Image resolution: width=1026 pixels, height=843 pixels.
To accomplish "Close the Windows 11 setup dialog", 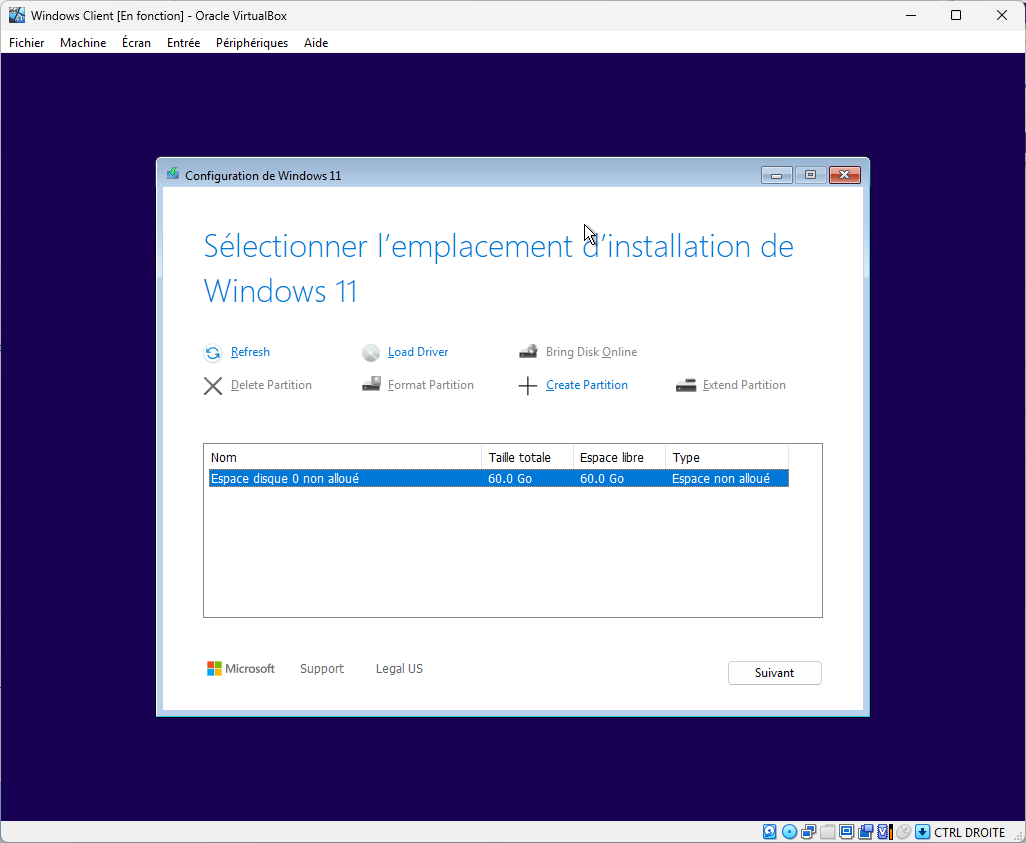I will [844, 175].
